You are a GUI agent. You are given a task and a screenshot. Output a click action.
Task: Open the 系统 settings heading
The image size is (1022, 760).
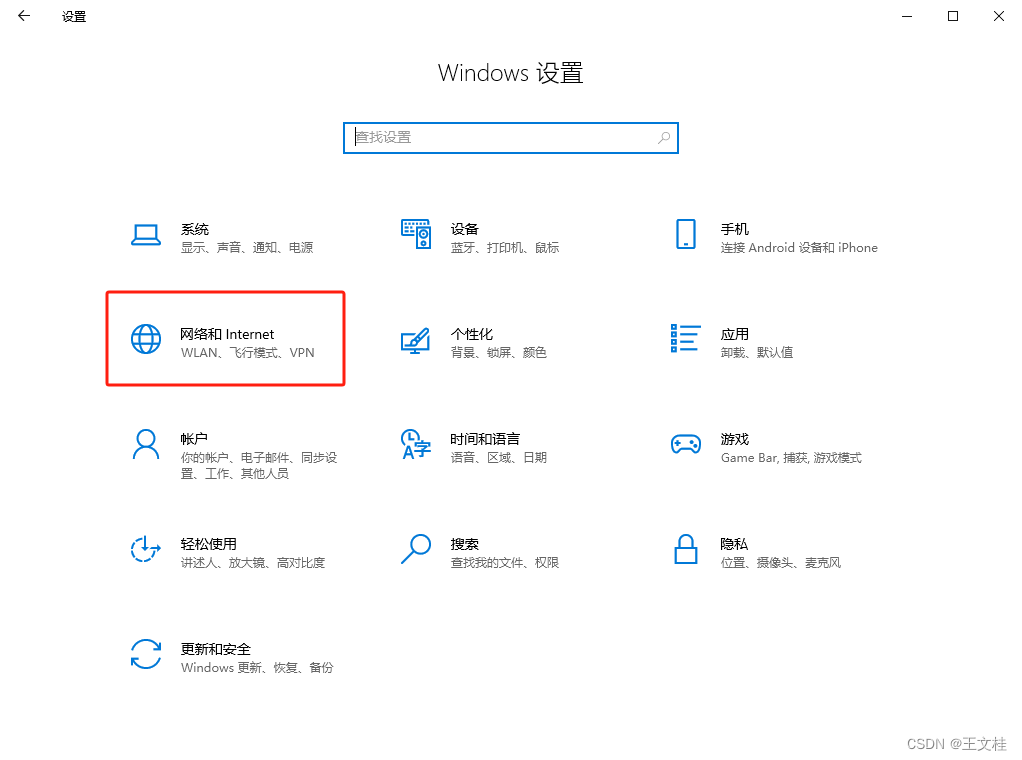pyautogui.click(x=194, y=229)
